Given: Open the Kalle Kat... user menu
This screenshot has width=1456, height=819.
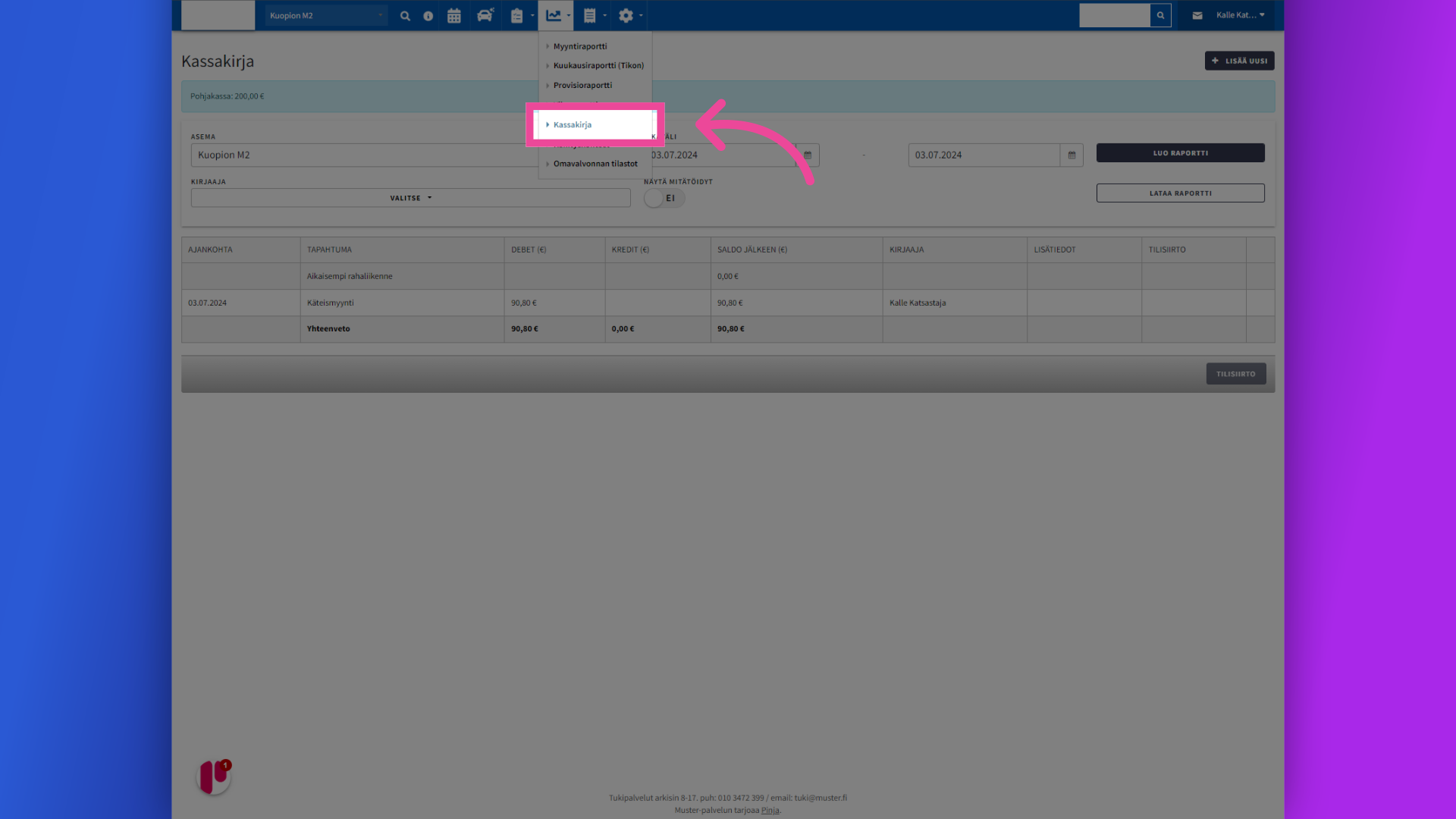Looking at the screenshot, I should click(x=1240, y=15).
